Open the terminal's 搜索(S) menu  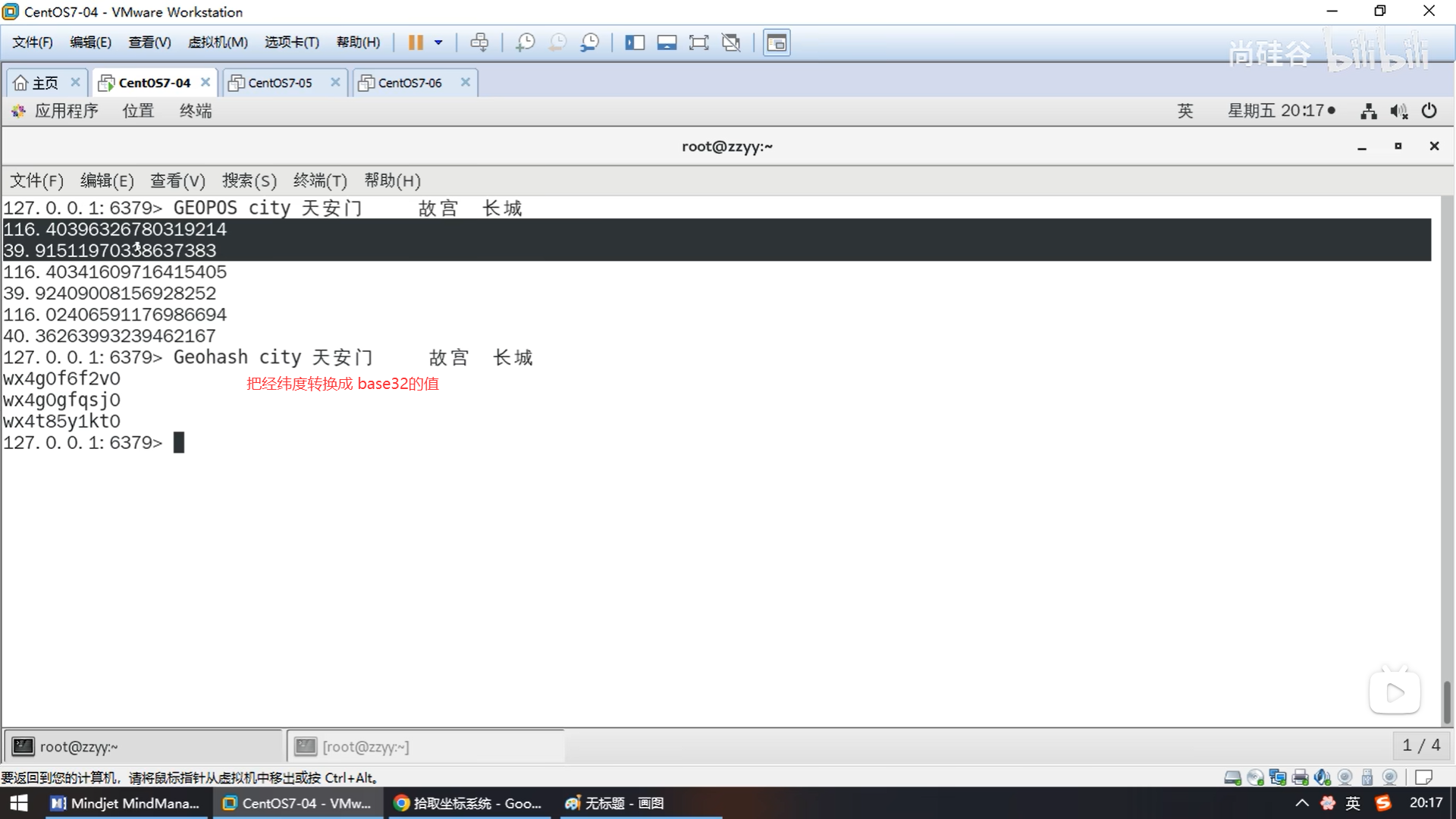[249, 180]
